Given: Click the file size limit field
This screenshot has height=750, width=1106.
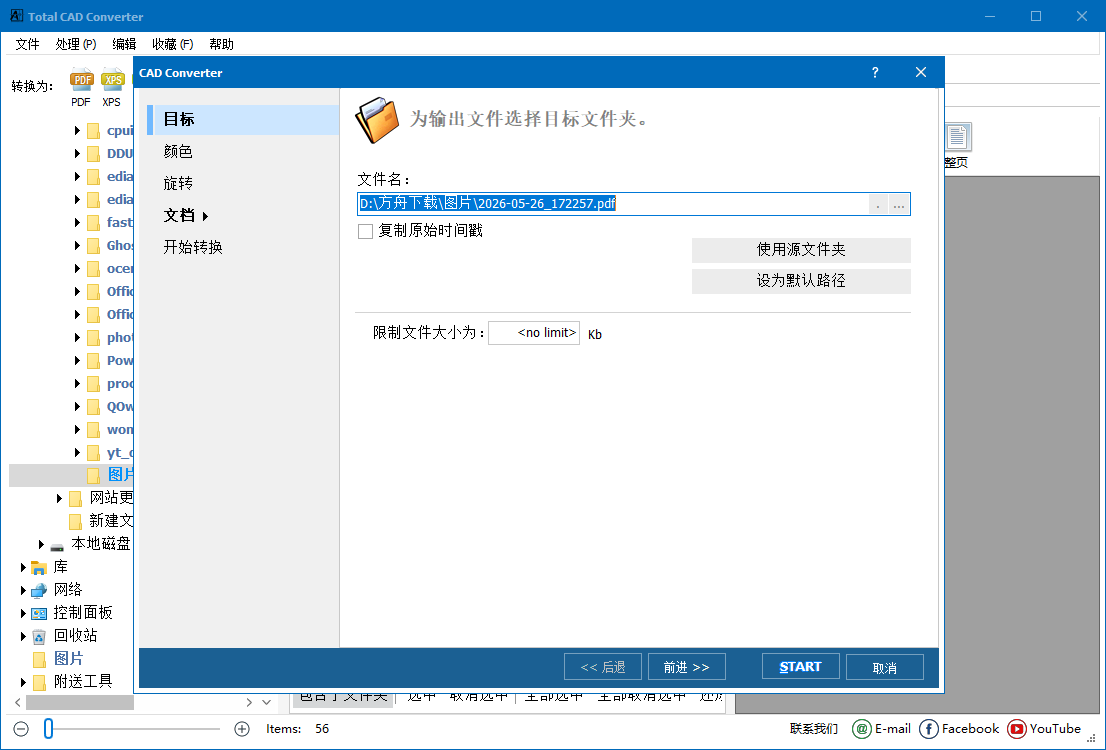Looking at the screenshot, I should [x=534, y=333].
